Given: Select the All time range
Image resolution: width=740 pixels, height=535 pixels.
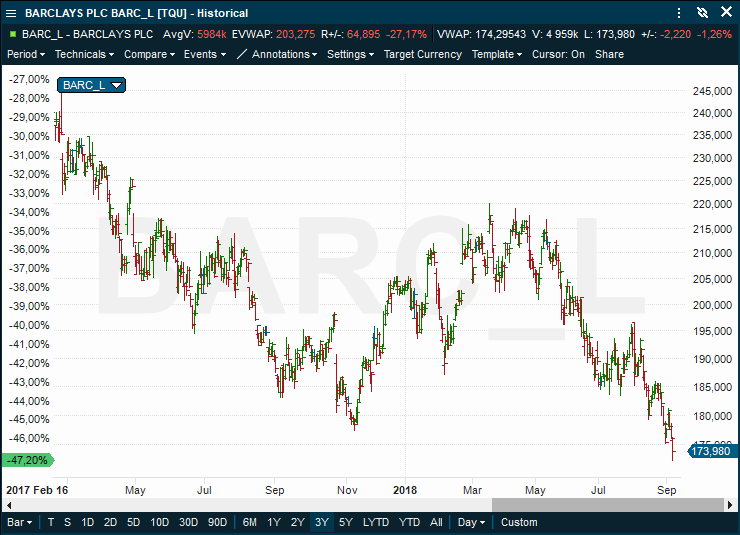Looking at the screenshot, I should (x=436, y=522).
